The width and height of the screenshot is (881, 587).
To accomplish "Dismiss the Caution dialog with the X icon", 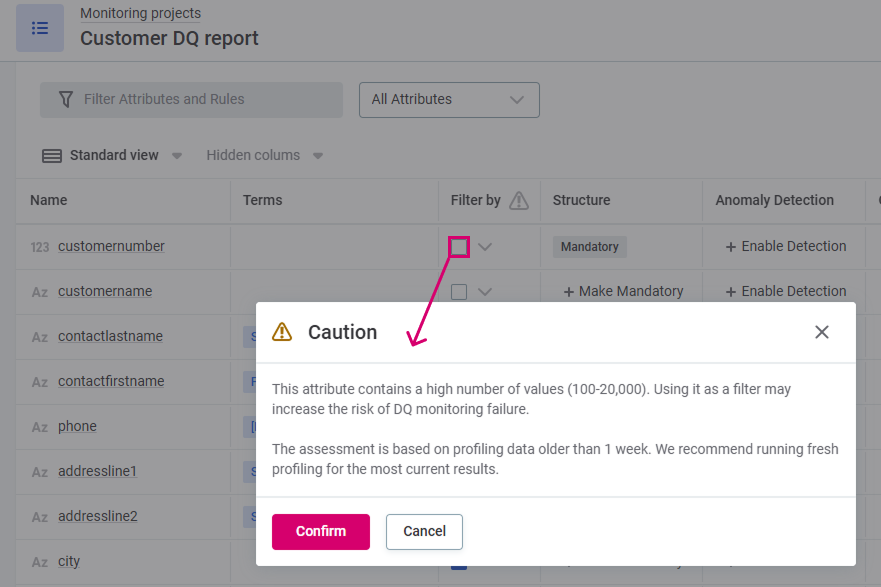I will click(x=822, y=331).
